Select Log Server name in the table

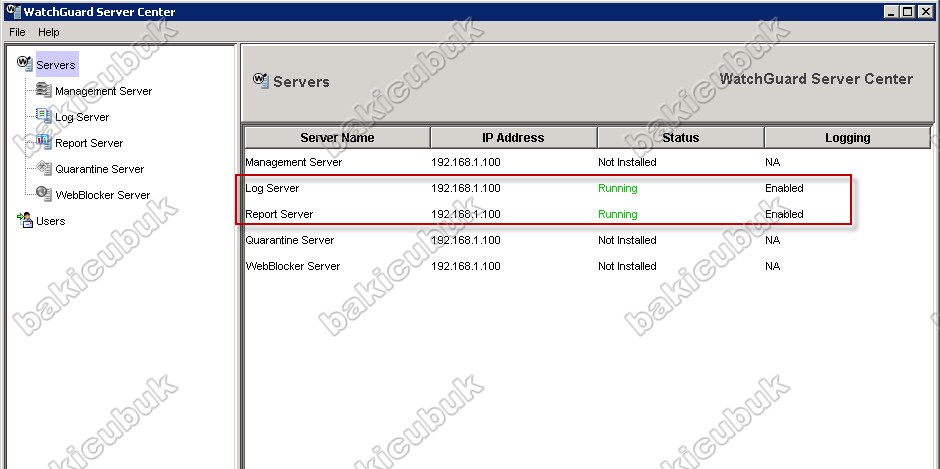pos(272,188)
